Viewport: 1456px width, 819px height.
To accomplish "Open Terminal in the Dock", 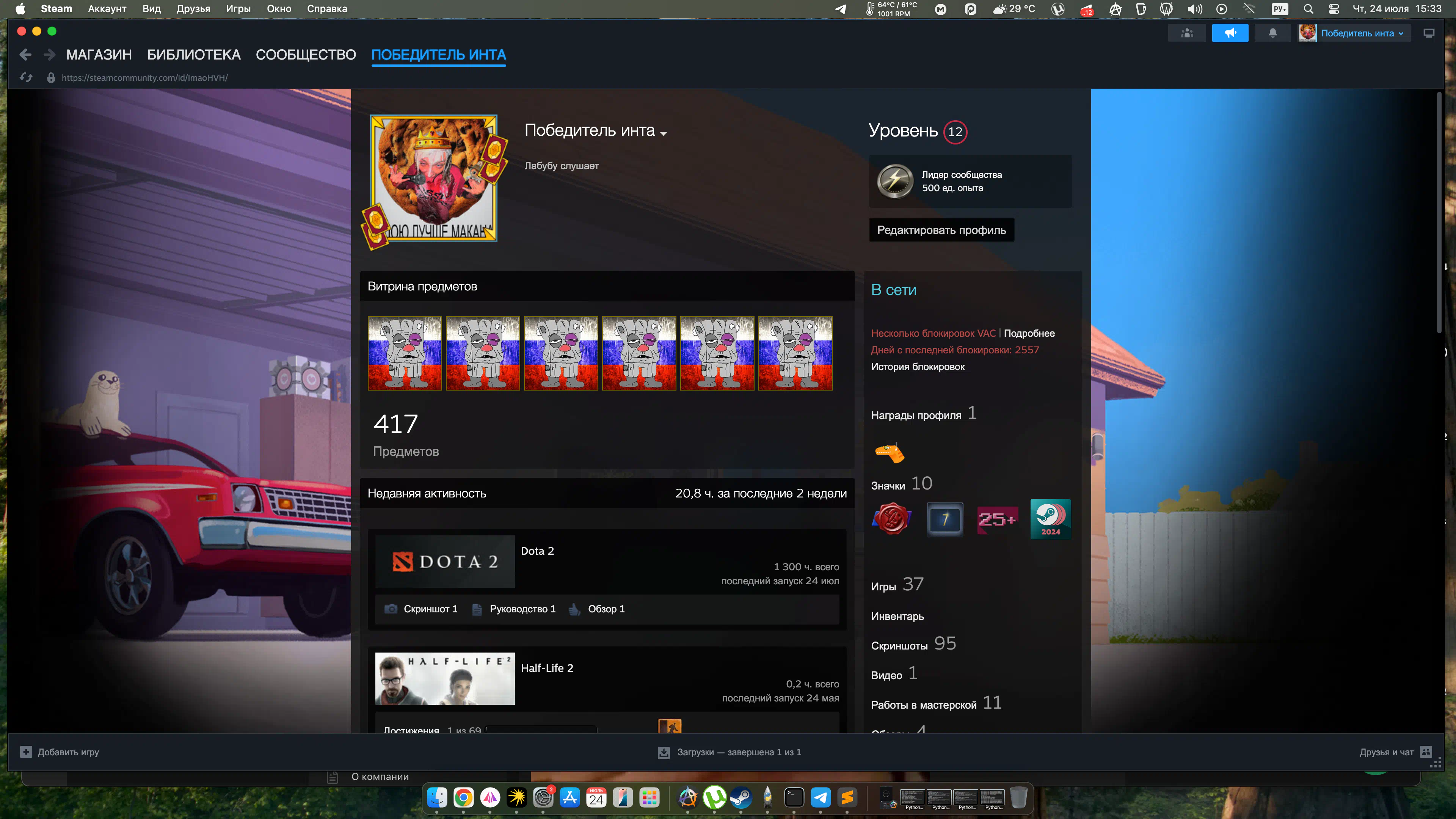I will pos(794,797).
